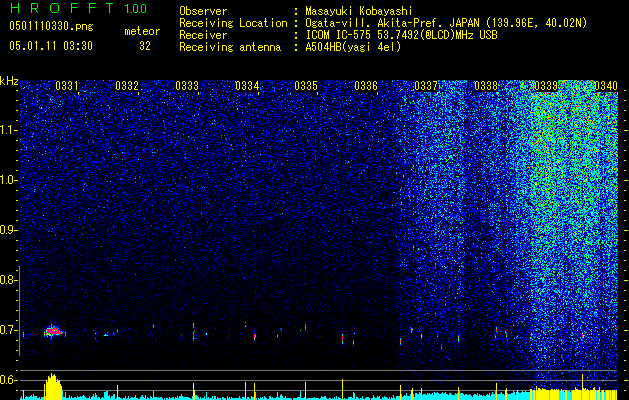This screenshot has height=400, width=629.
Task: Click the Receiving antenna label
Action: [230, 47]
